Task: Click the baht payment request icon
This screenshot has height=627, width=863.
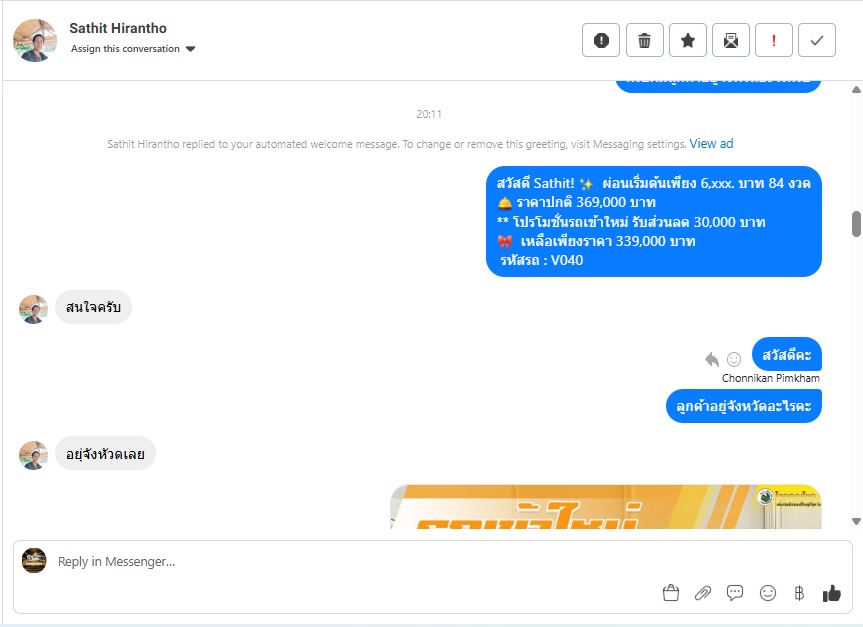Action: click(x=799, y=593)
